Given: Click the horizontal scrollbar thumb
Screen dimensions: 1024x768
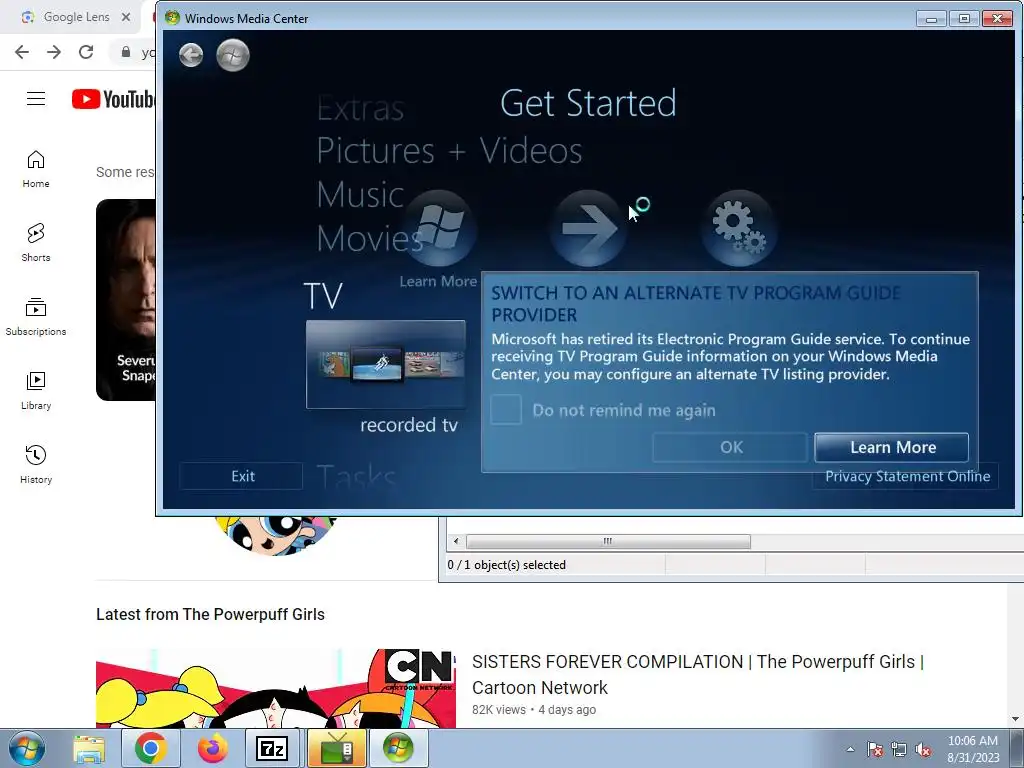Looking at the screenshot, I should 608,541.
